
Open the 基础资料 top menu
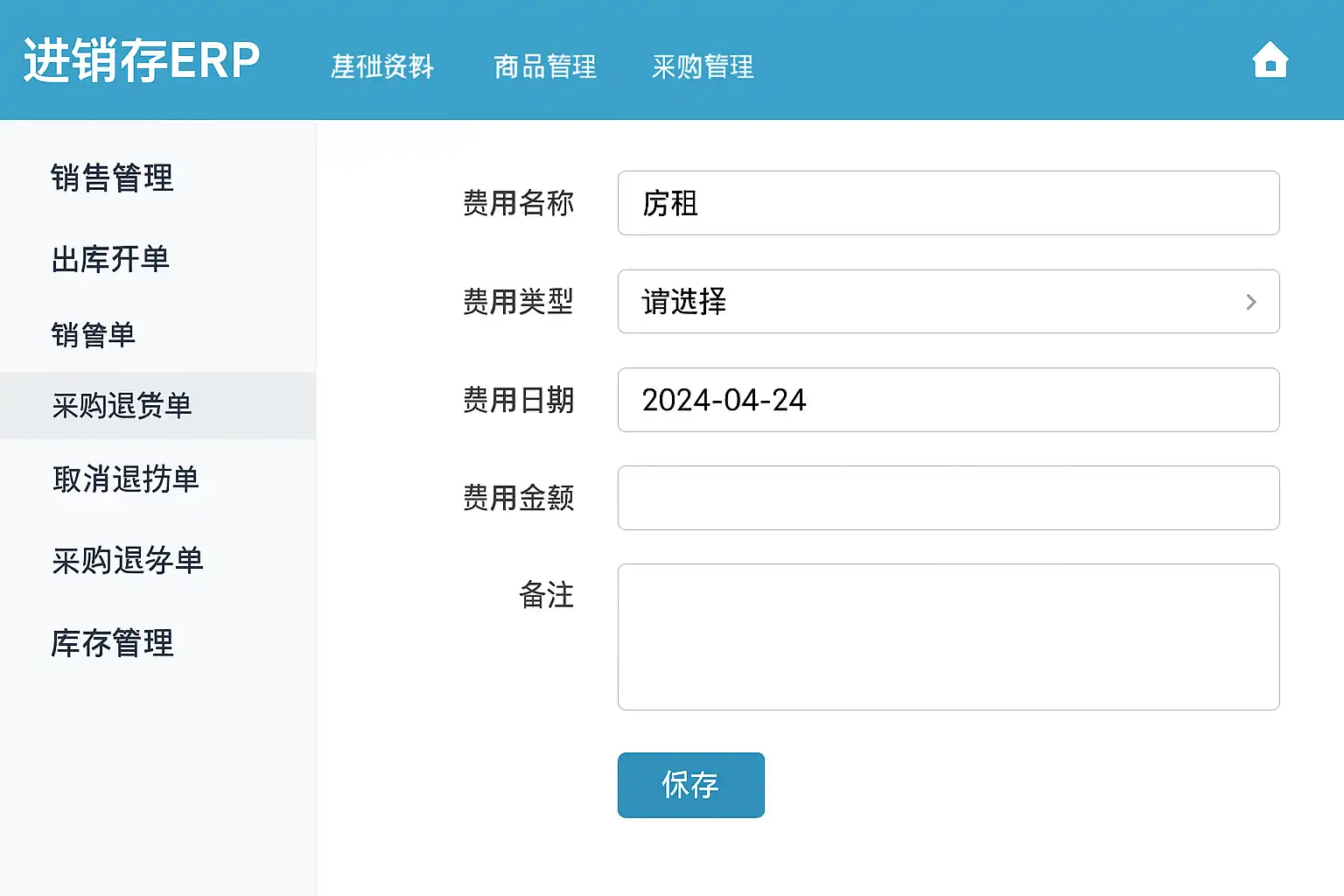(382, 66)
